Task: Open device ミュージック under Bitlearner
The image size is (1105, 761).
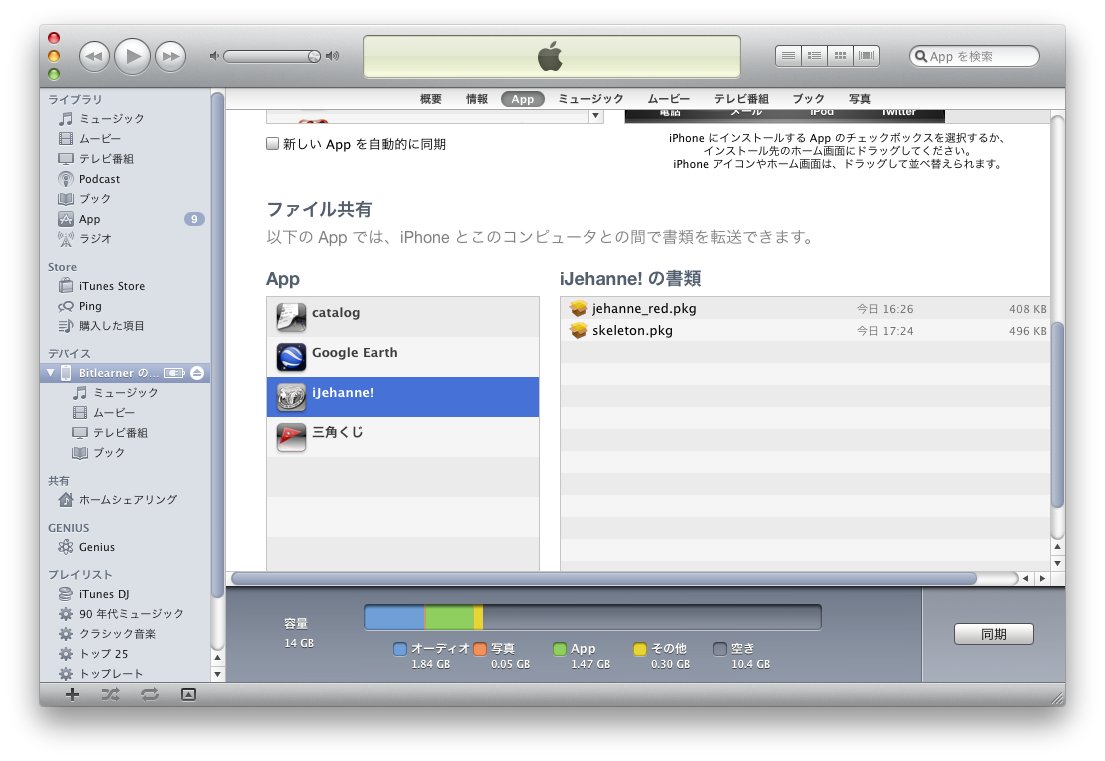Action: coord(125,392)
